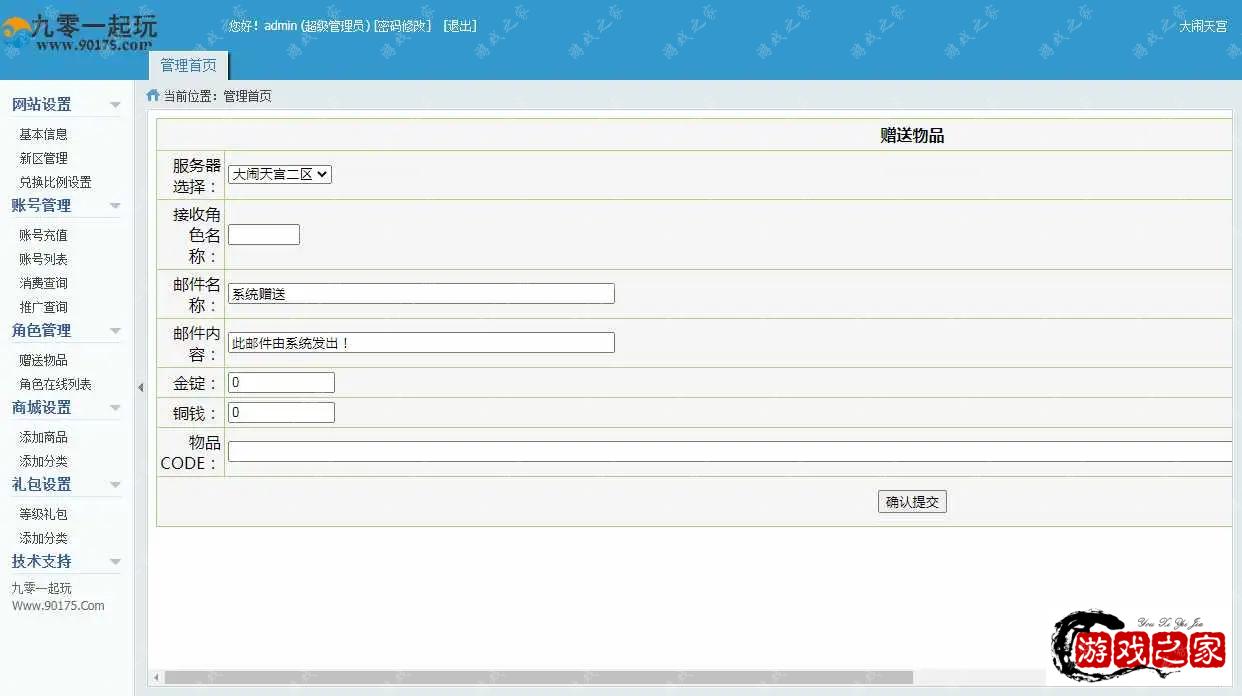Viewport: 1242px width, 696px height.
Task: Click the home icon in the breadcrumb bar
Action: [x=151, y=96]
